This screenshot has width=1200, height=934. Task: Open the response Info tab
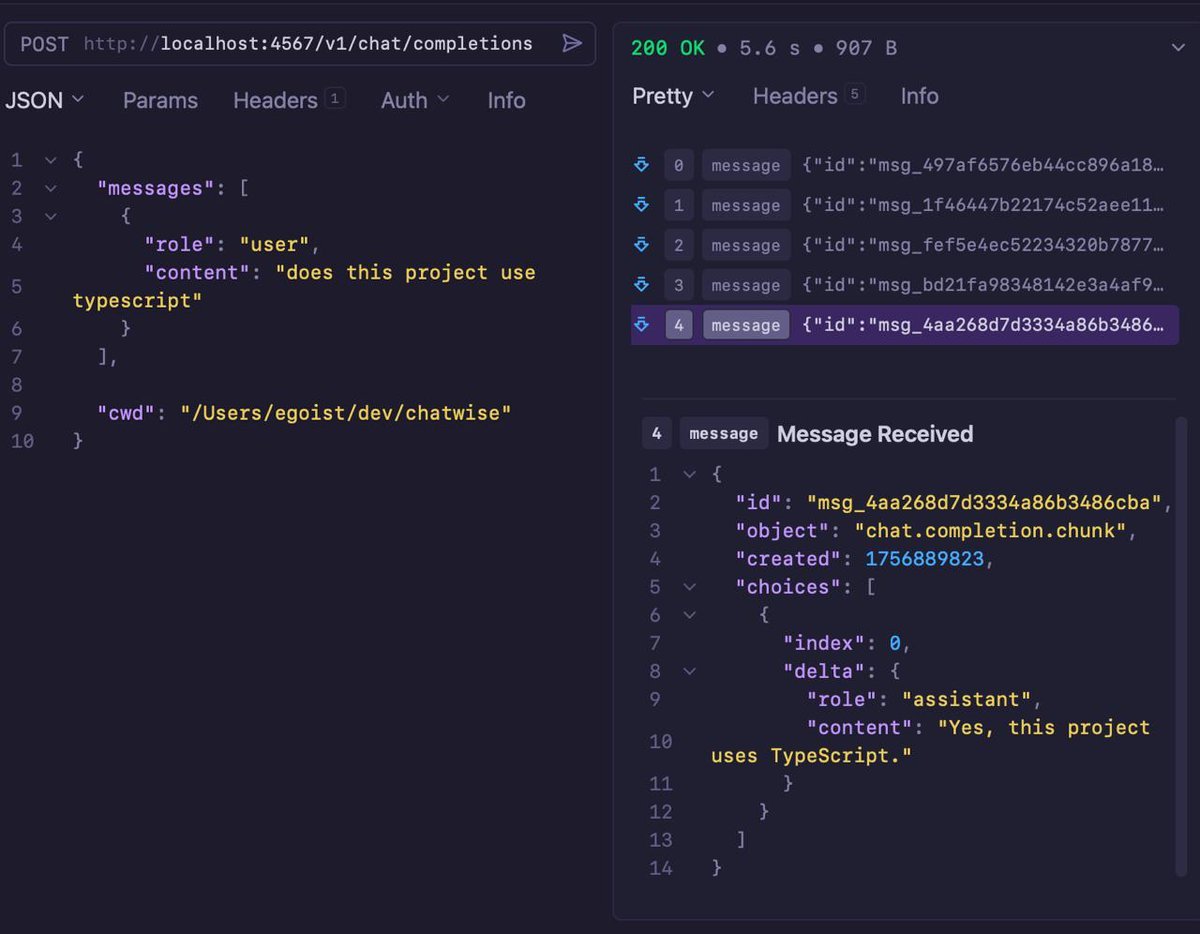point(919,96)
